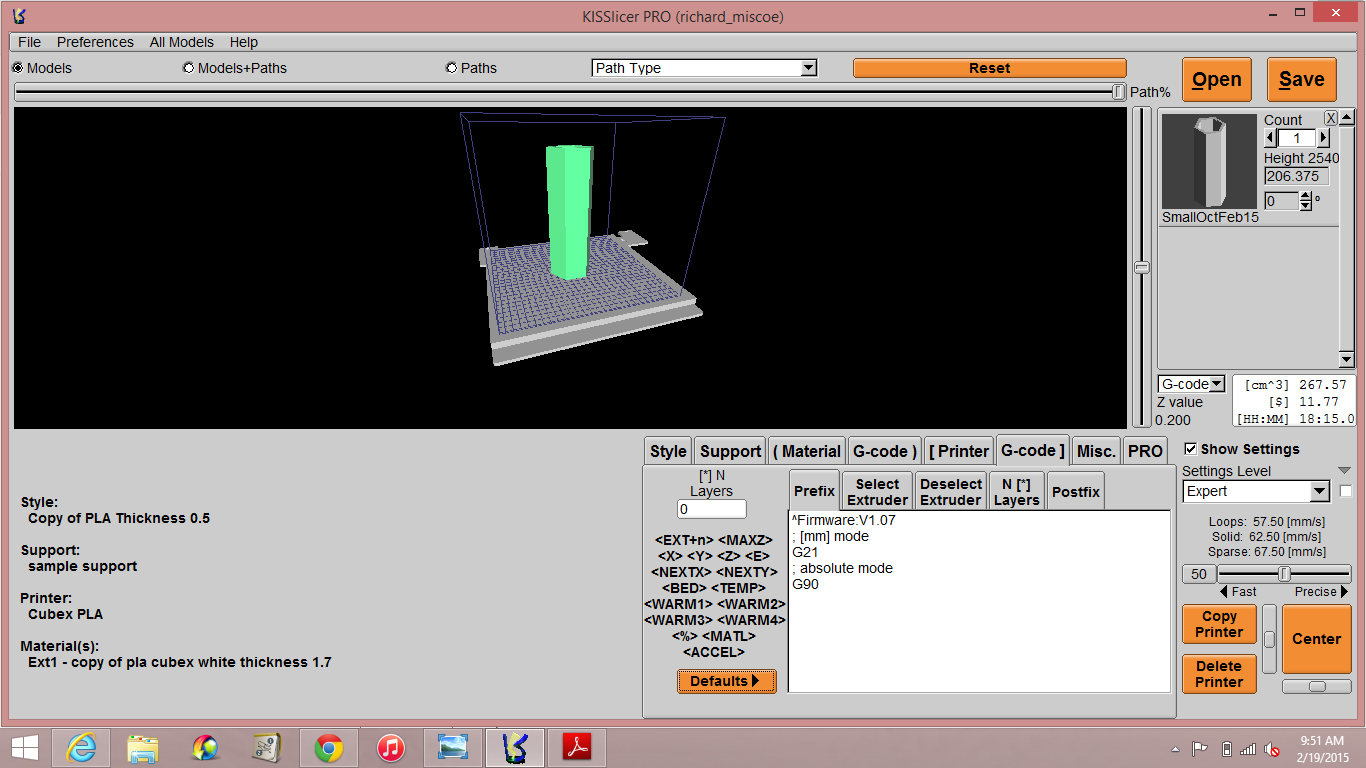1366x768 pixels.
Task: Open the Picasa icon on the taskbar
Action: point(205,748)
